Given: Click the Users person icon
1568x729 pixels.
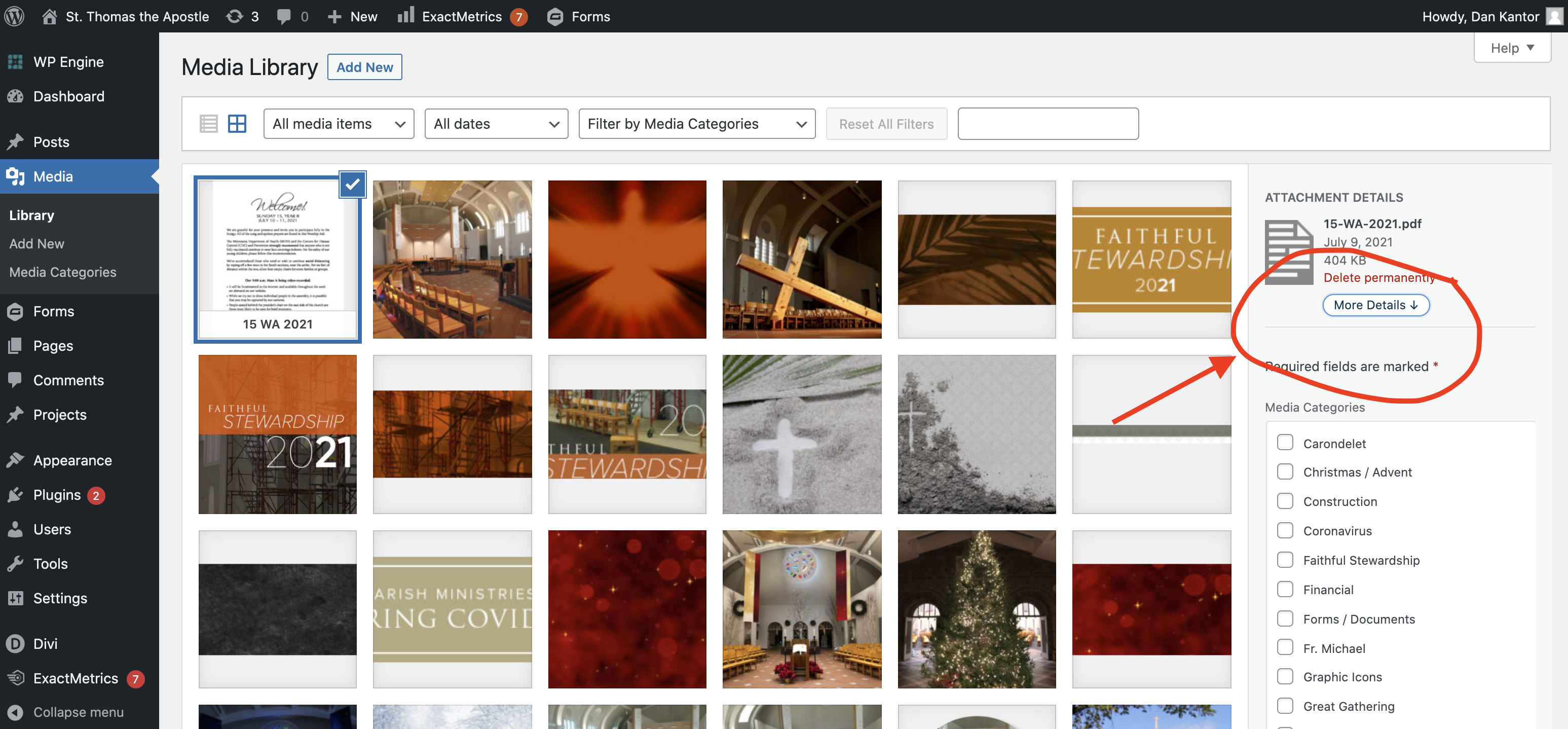Looking at the screenshot, I should pos(16,529).
